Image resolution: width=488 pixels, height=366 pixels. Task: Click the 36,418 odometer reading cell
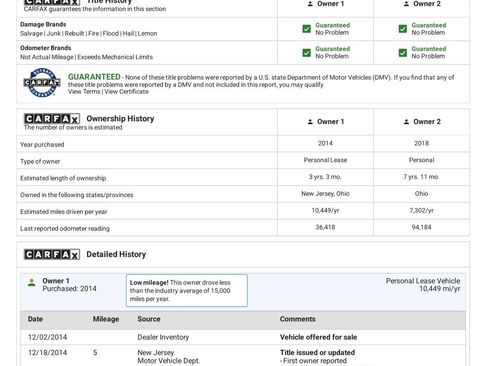click(325, 227)
